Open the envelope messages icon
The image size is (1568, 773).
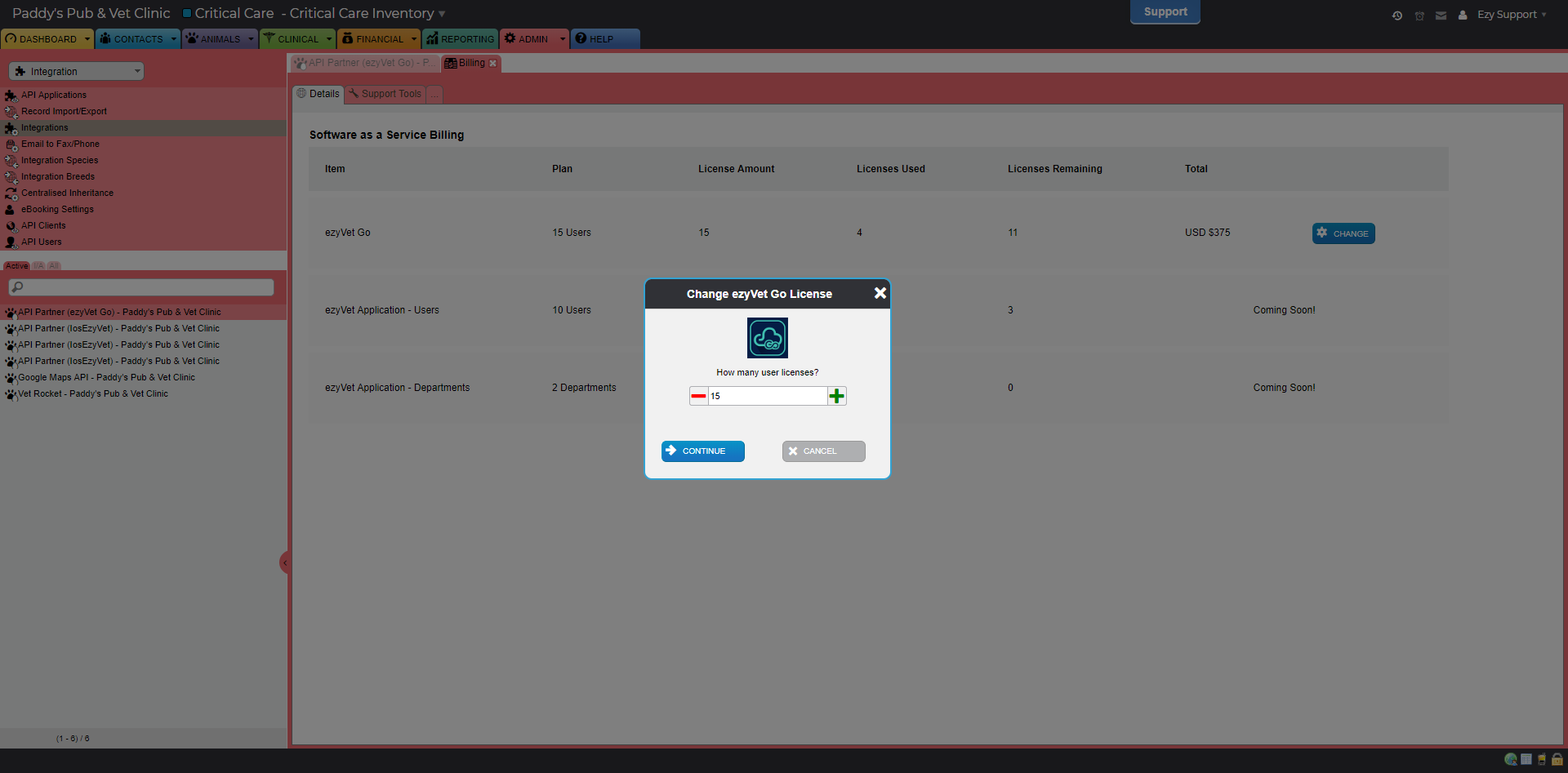pyautogui.click(x=1441, y=16)
